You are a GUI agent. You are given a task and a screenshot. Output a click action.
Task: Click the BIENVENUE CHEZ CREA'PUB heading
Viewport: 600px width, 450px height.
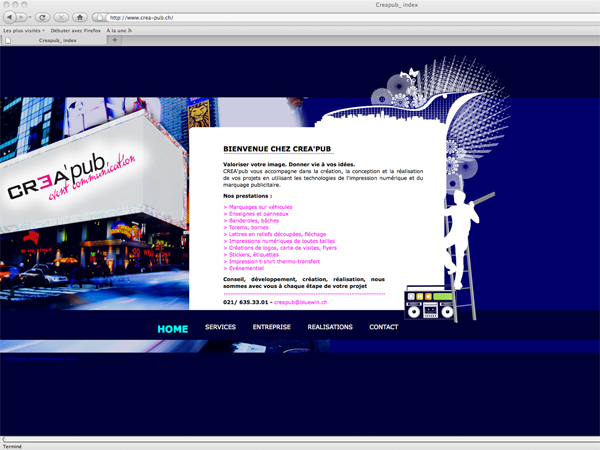point(277,149)
